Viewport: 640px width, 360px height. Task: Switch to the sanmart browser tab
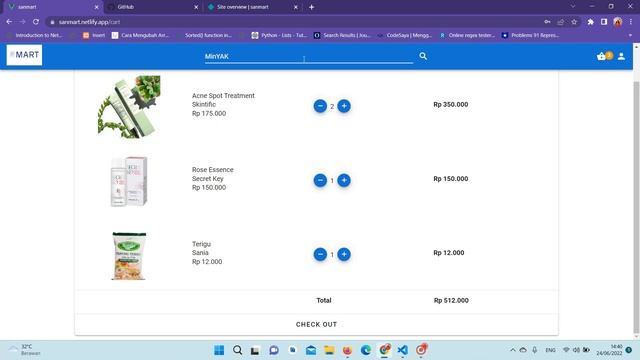[x=52, y=7]
